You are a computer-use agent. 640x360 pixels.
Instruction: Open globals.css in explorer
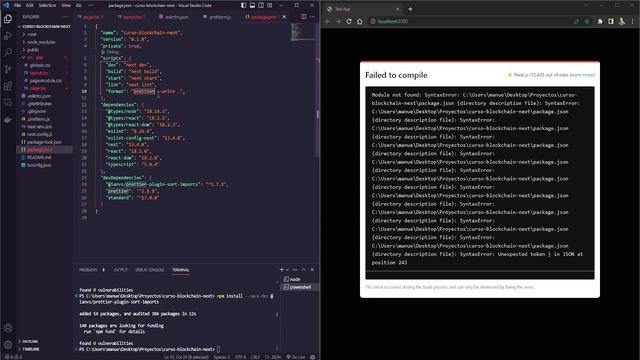[40, 65]
